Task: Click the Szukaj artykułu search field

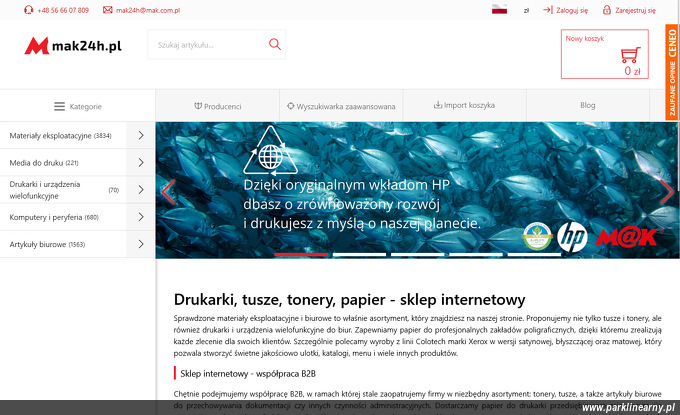Action: click(208, 45)
